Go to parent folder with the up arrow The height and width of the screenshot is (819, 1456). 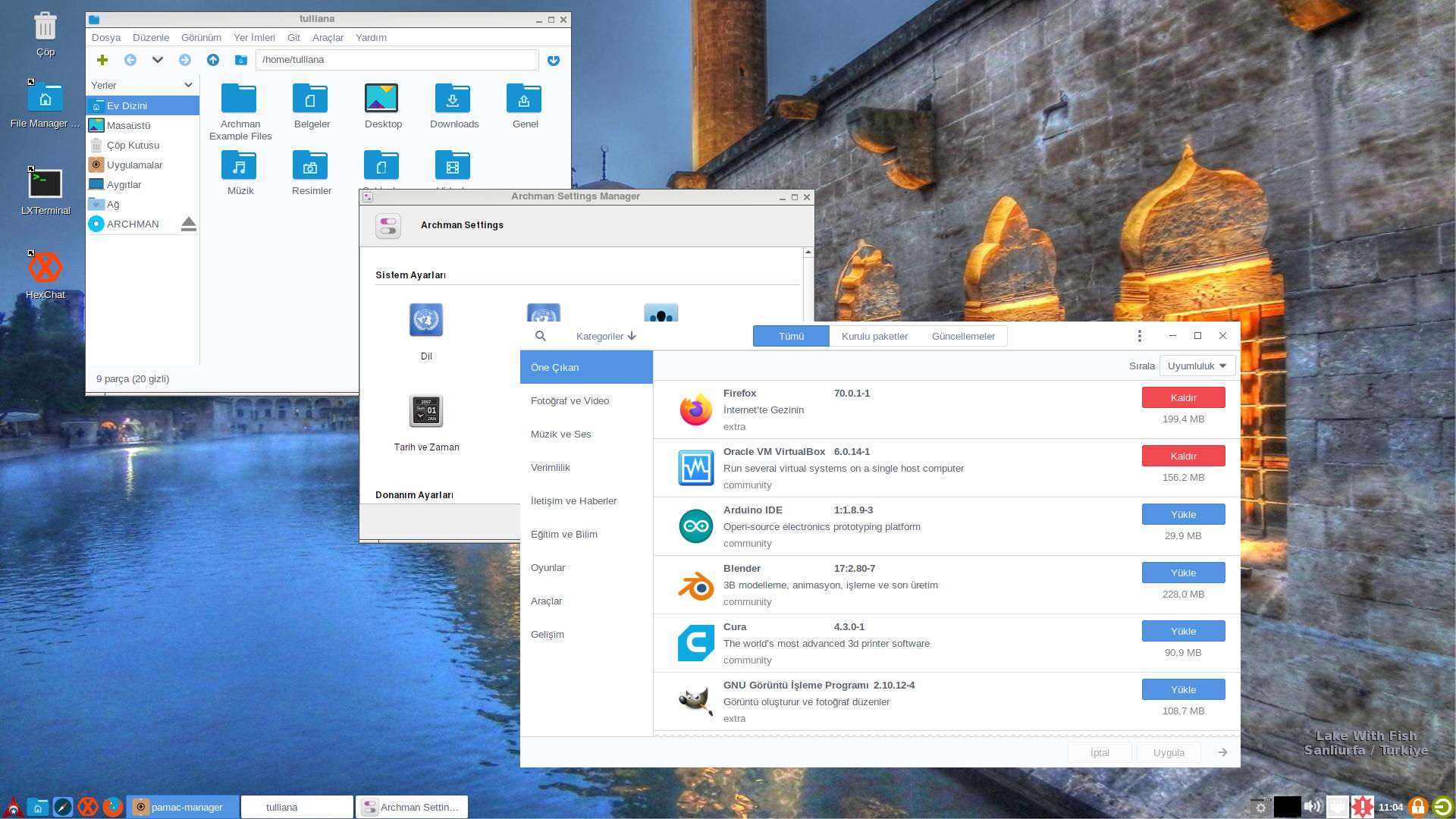[213, 60]
